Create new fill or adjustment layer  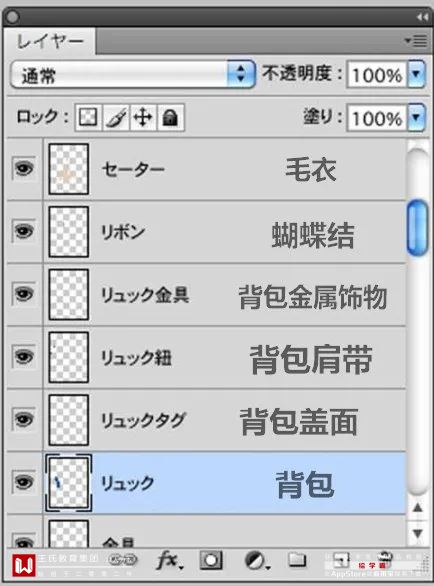pos(256,561)
